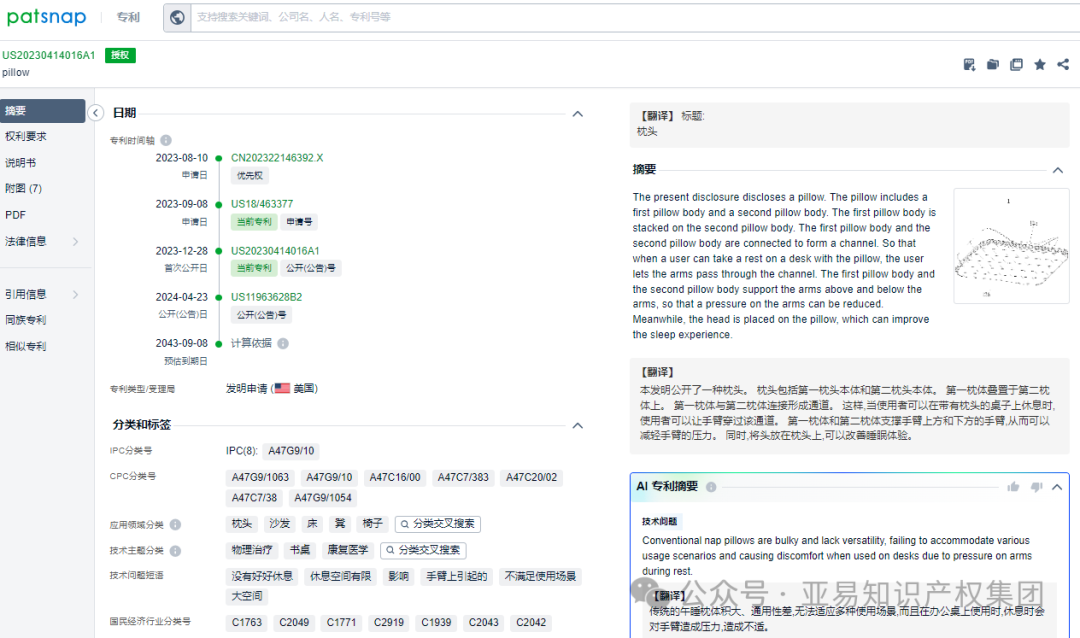Collapse the AI 专利摘要 panel
1080x638 pixels.
[1057, 487]
